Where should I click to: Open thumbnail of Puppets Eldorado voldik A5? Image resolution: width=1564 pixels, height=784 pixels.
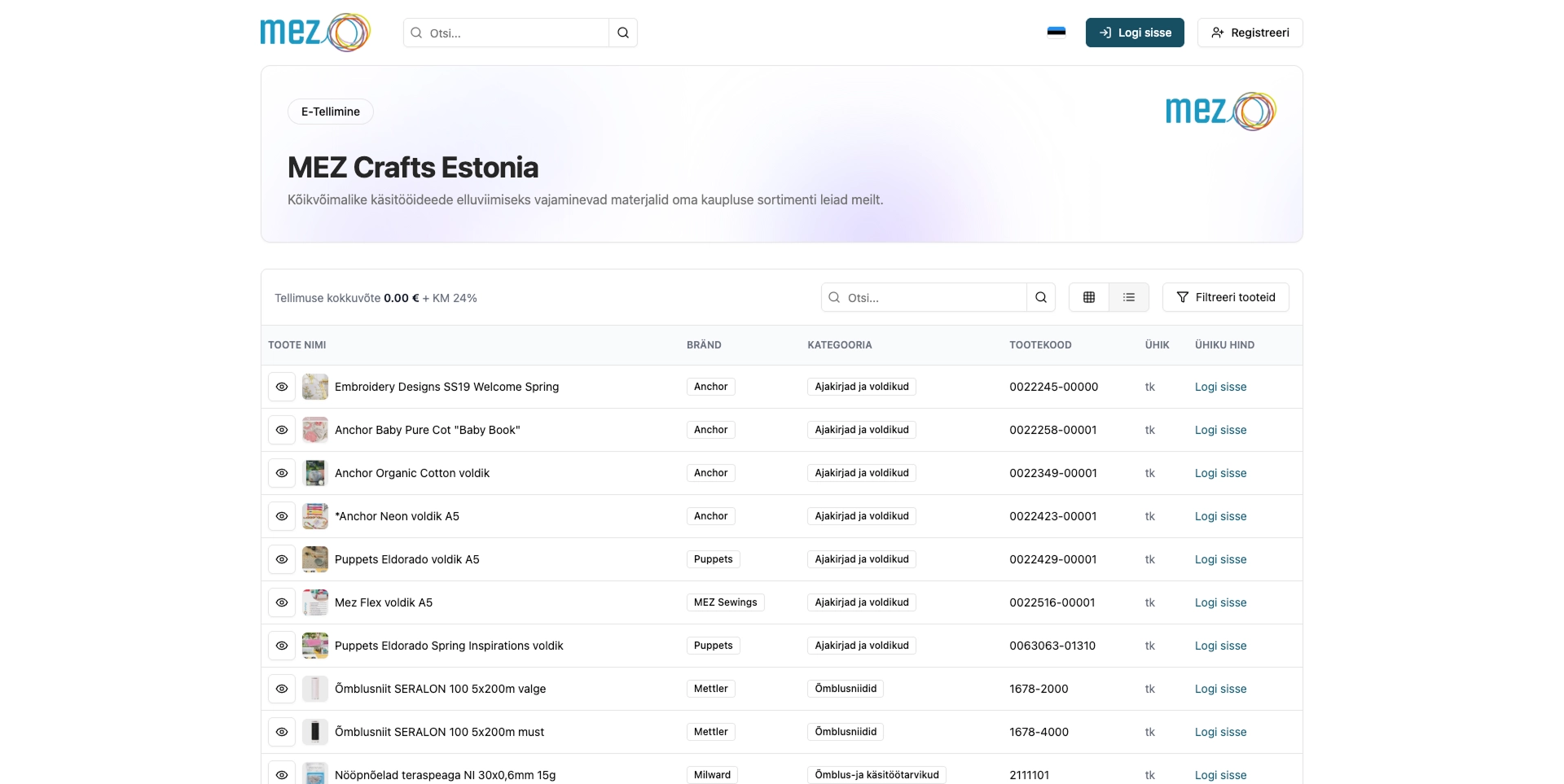point(315,559)
